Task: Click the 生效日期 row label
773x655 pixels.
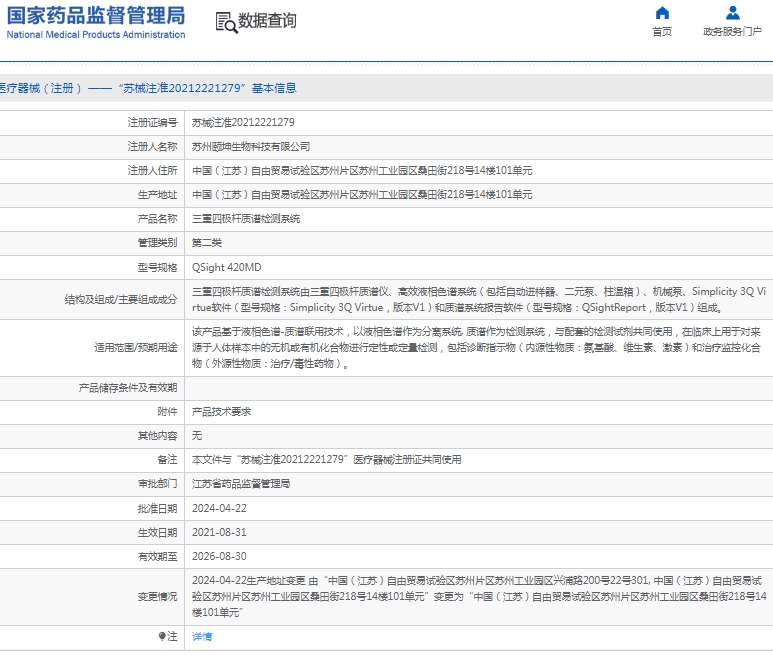Action: (157, 532)
